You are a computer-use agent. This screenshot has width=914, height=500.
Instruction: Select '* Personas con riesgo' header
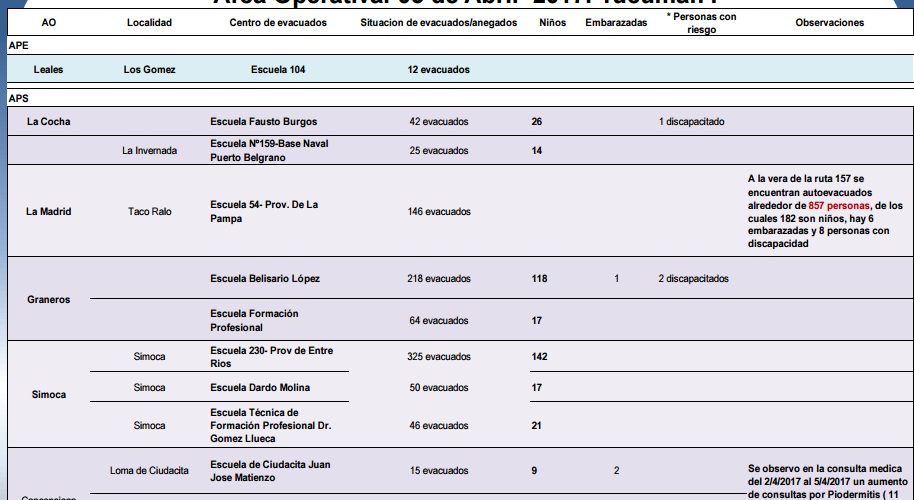[x=701, y=23]
